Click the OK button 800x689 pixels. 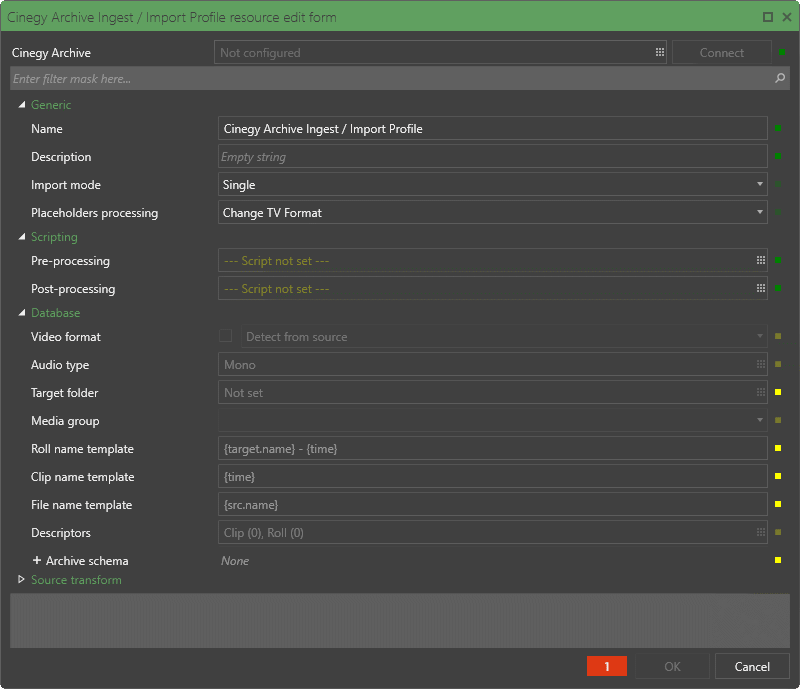pos(672,667)
